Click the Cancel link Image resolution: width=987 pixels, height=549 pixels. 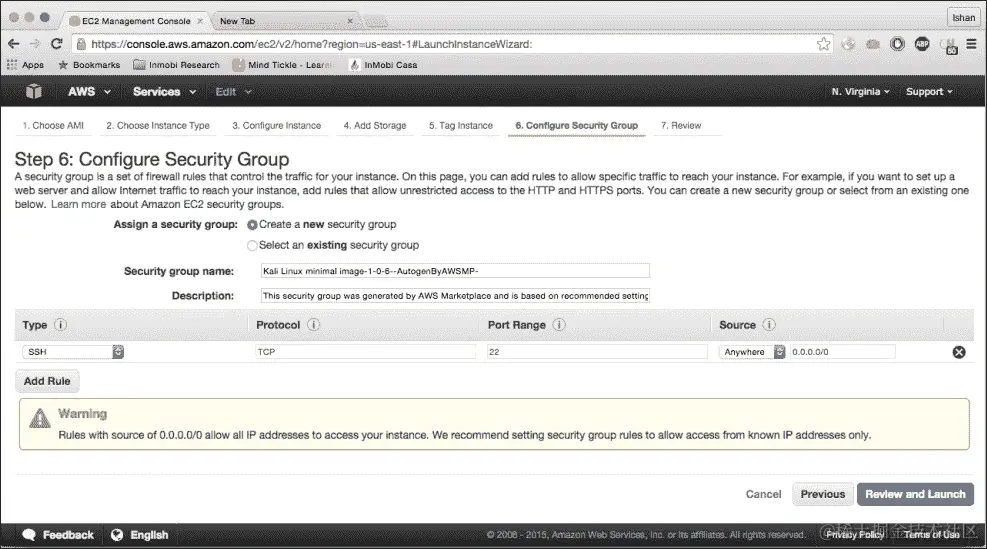(764, 494)
